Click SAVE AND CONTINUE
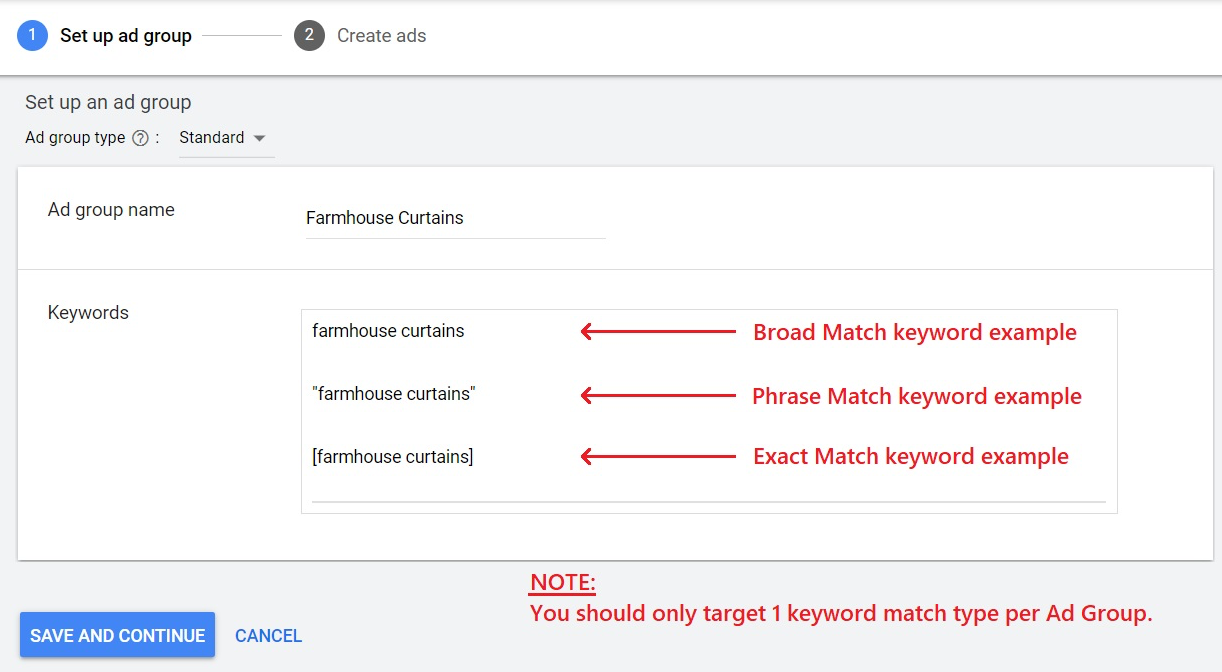Screen dimensions: 1222x672 [x=116, y=635]
